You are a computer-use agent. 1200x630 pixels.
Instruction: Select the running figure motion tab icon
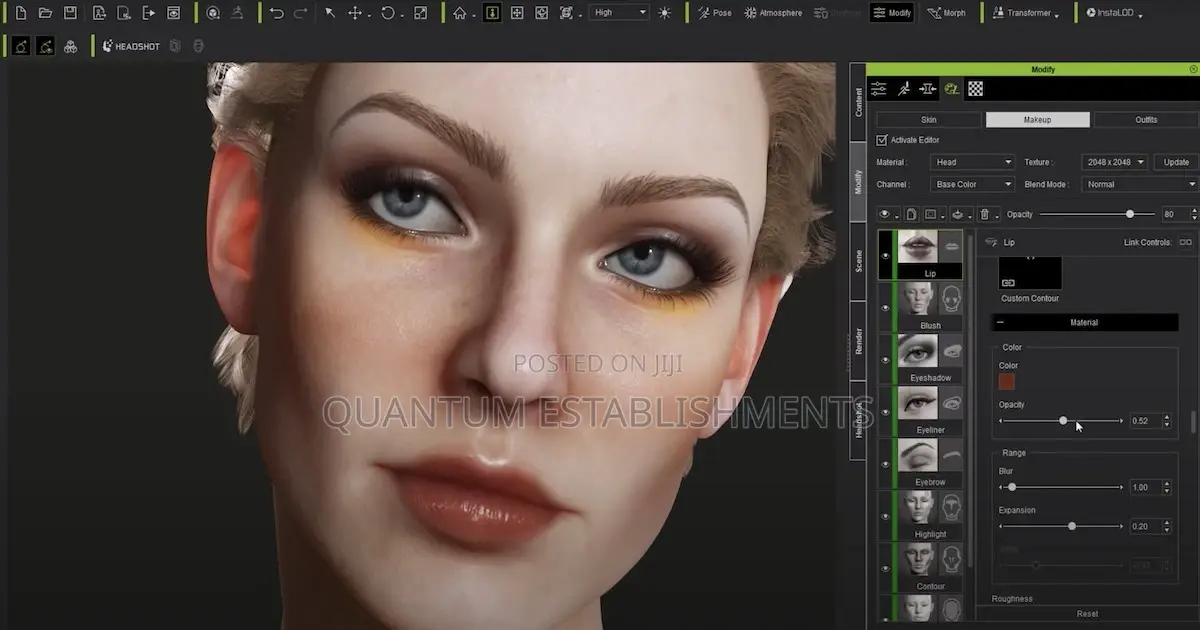[x=904, y=89]
